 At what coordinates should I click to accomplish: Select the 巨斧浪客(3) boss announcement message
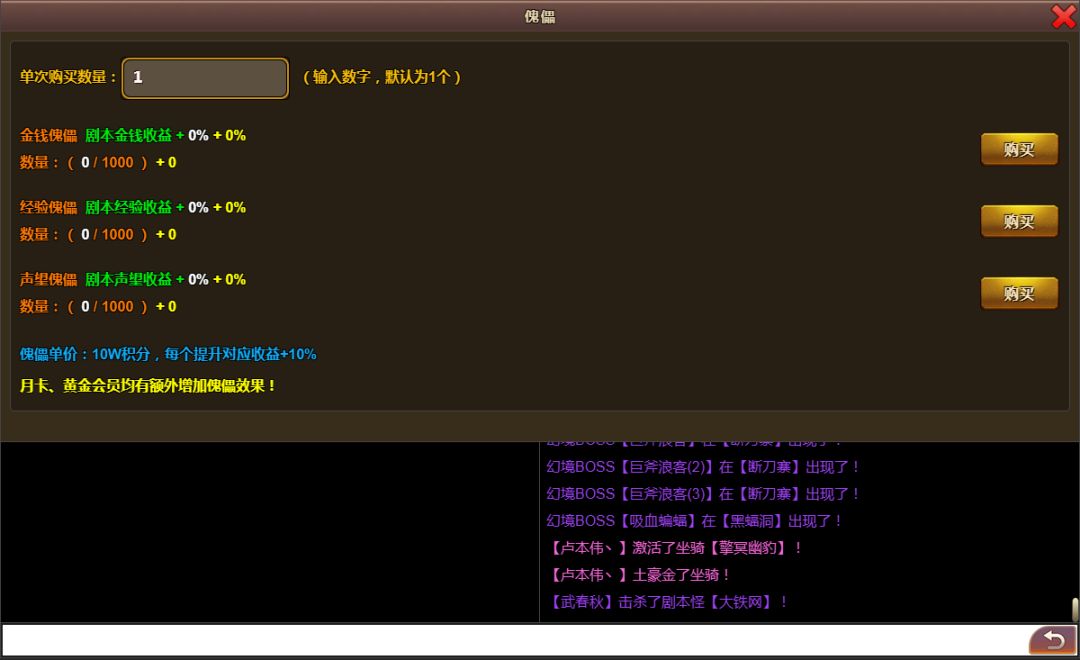coord(703,494)
